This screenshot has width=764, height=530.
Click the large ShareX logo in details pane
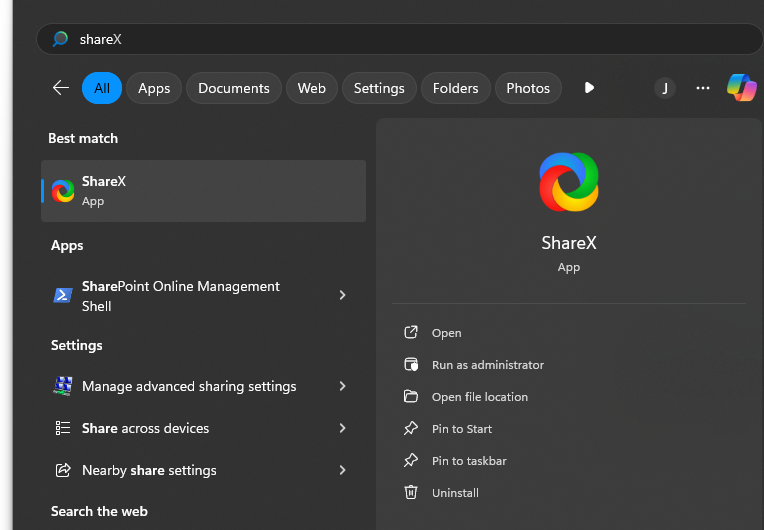(x=568, y=182)
